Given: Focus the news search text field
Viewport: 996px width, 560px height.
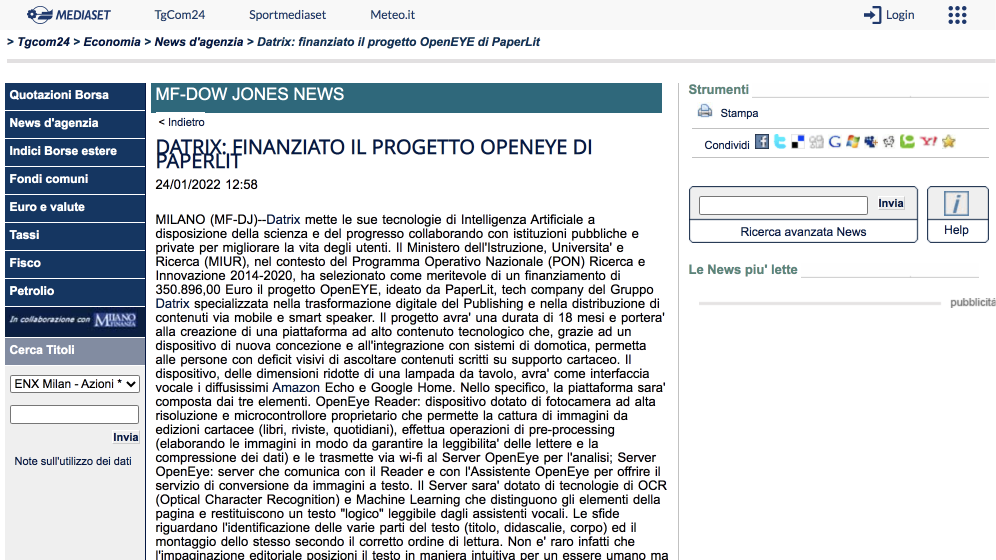Looking at the screenshot, I should (x=783, y=205).
